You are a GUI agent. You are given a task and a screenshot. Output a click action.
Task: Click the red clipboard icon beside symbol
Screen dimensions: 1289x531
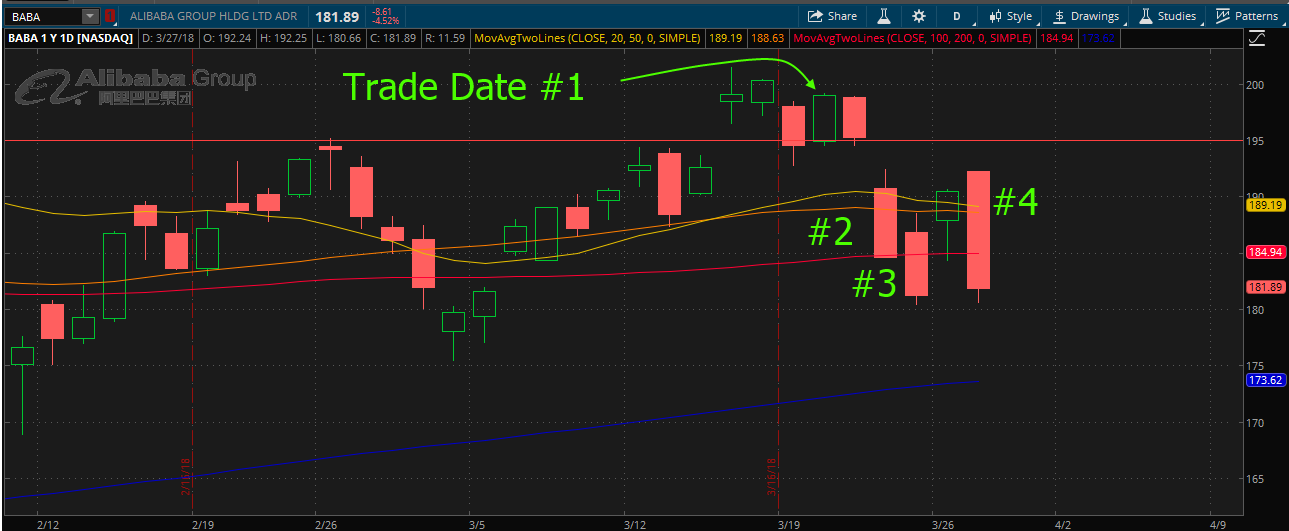pyautogui.click(x=111, y=16)
